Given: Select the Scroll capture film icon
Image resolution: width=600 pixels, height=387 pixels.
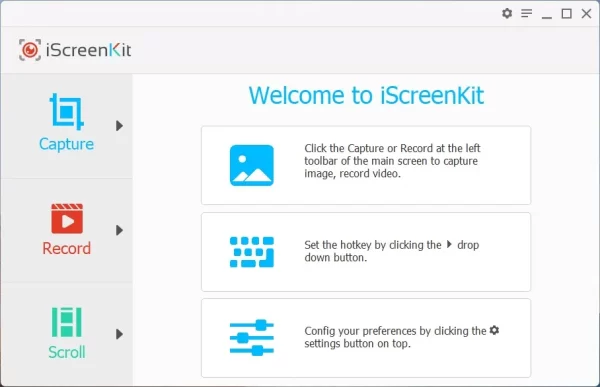Looking at the screenshot, I should tap(67, 322).
